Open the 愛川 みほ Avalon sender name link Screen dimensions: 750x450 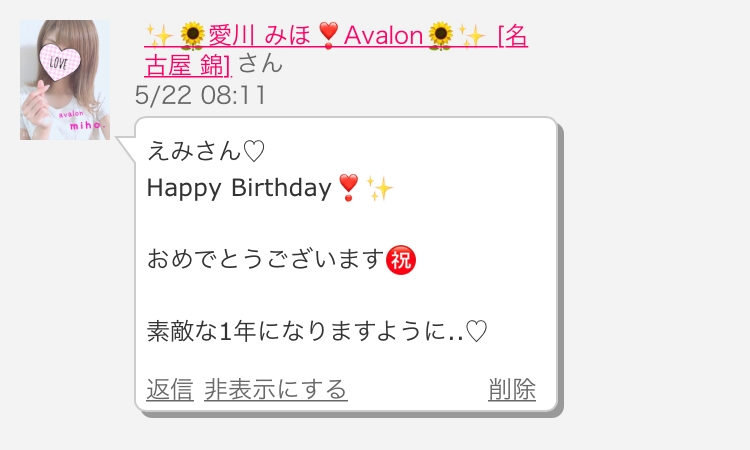(x=336, y=49)
